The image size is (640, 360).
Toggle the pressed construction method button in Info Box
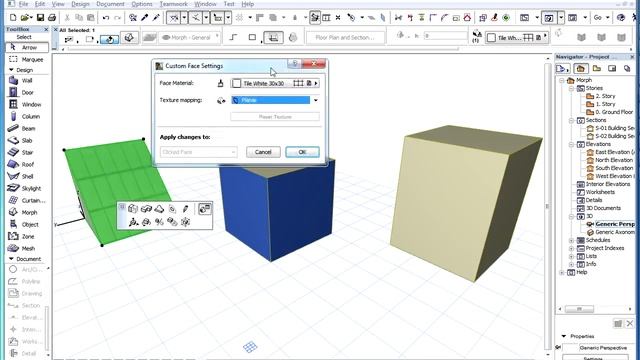[x=273, y=38]
